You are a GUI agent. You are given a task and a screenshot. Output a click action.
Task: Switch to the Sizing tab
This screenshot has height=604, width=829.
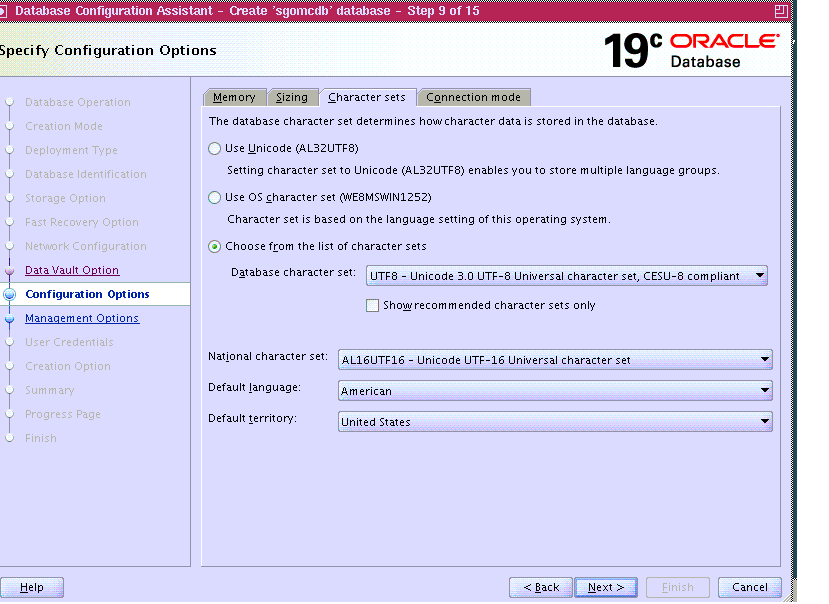(x=292, y=97)
